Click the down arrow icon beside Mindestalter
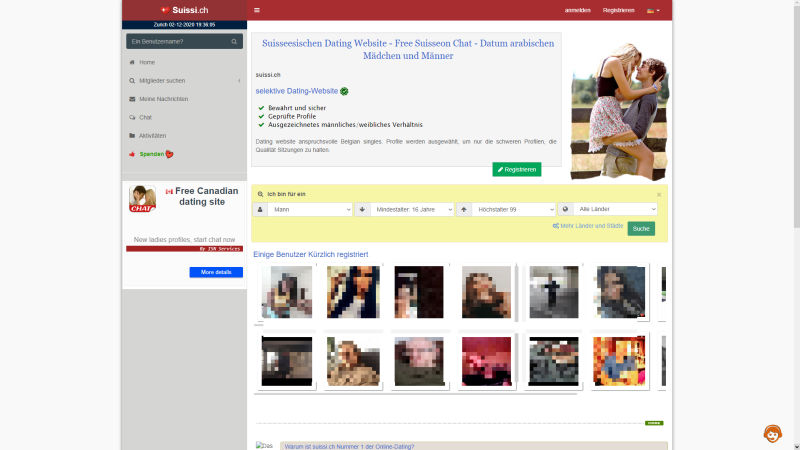The height and width of the screenshot is (450, 800). [x=362, y=209]
